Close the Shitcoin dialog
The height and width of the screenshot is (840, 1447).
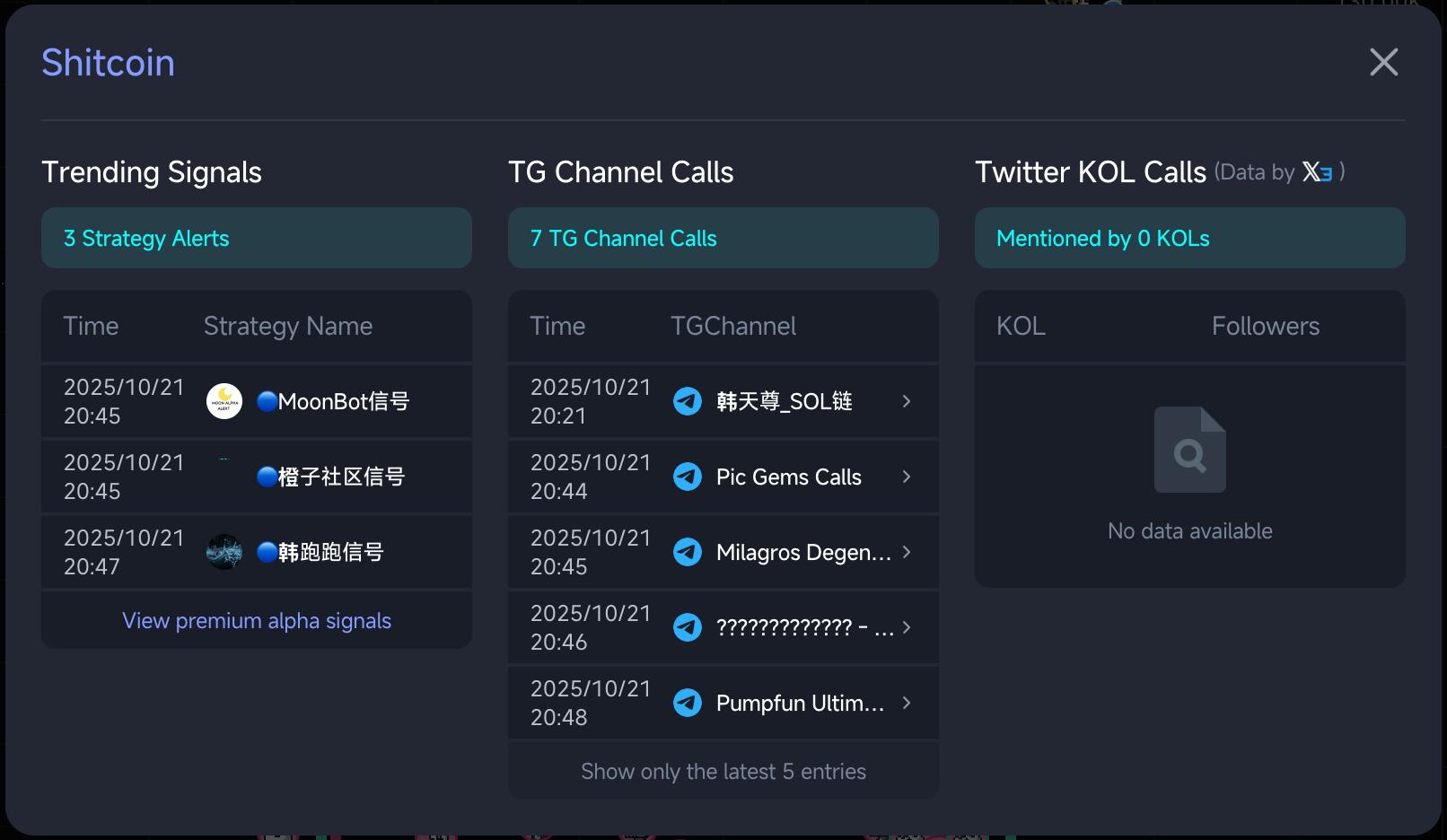coord(1383,62)
